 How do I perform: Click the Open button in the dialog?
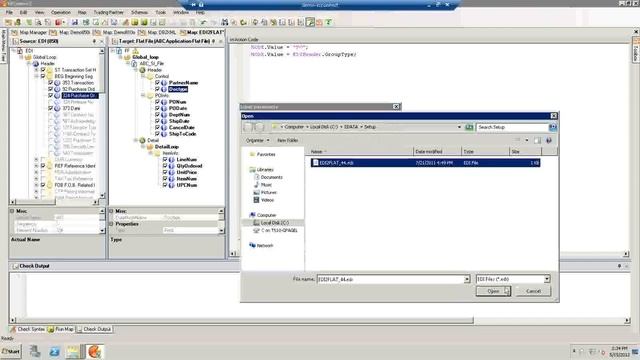tap(493, 291)
